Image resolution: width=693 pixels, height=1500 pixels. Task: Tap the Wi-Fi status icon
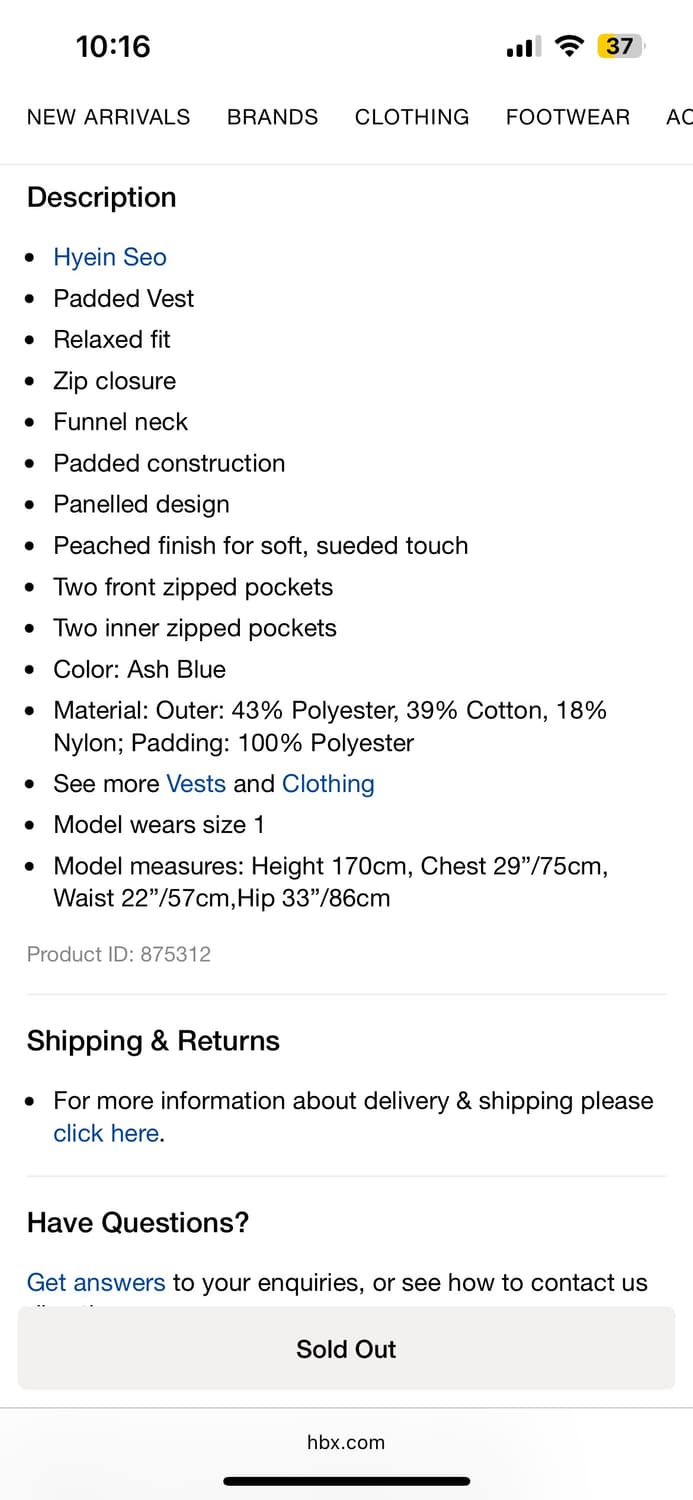(x=569, y=46)
